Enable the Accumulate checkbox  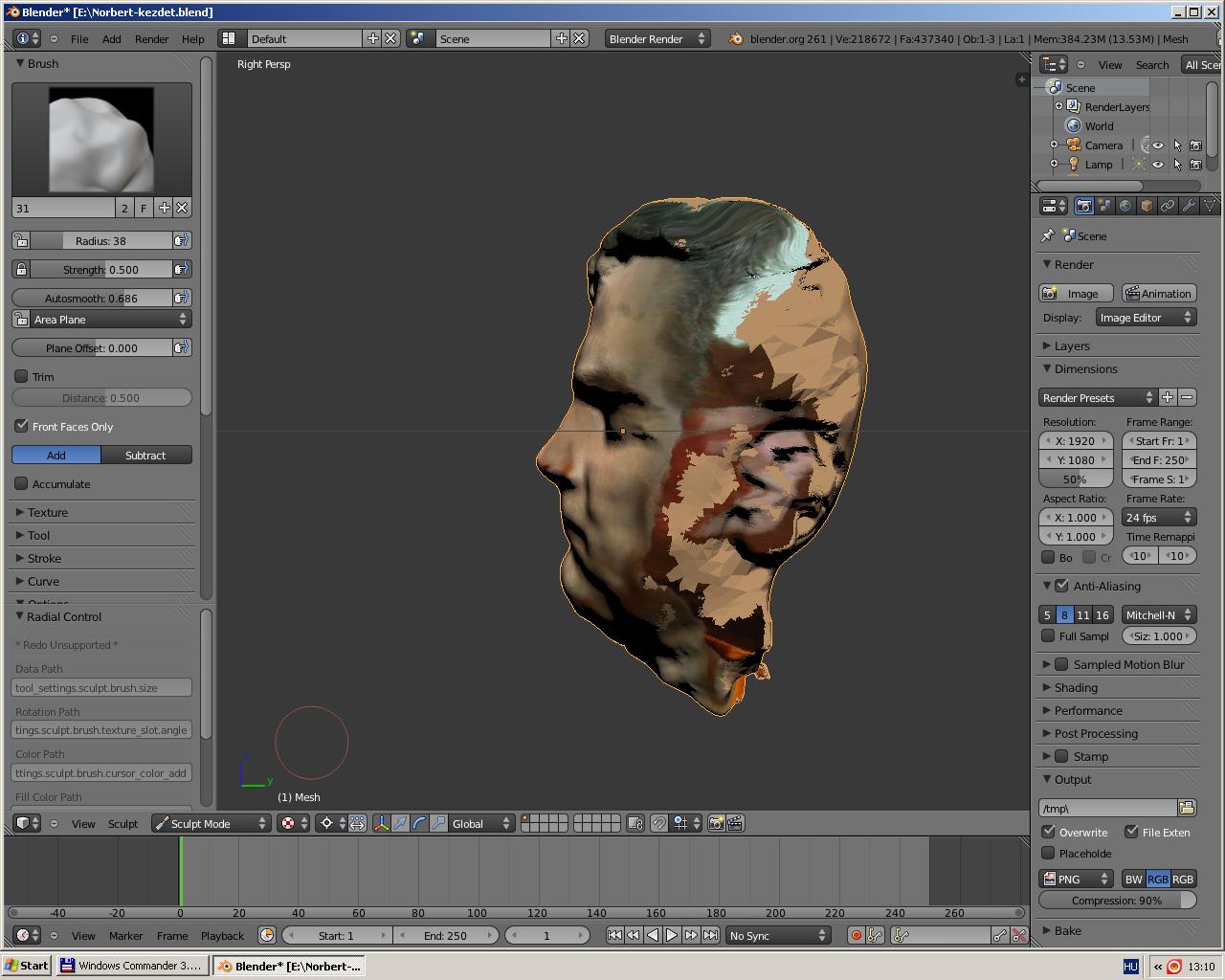(21, 483)
